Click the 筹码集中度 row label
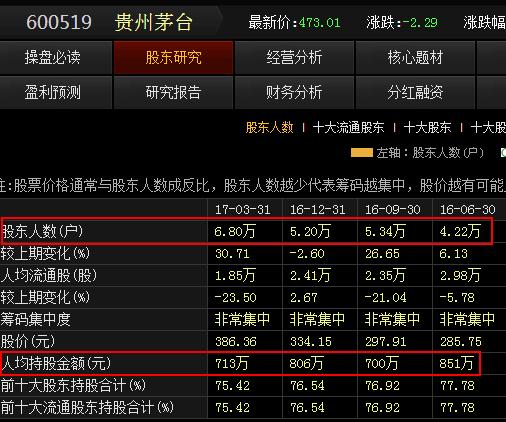This screenshot has height=422, width=506. click(x=36, y=319)
